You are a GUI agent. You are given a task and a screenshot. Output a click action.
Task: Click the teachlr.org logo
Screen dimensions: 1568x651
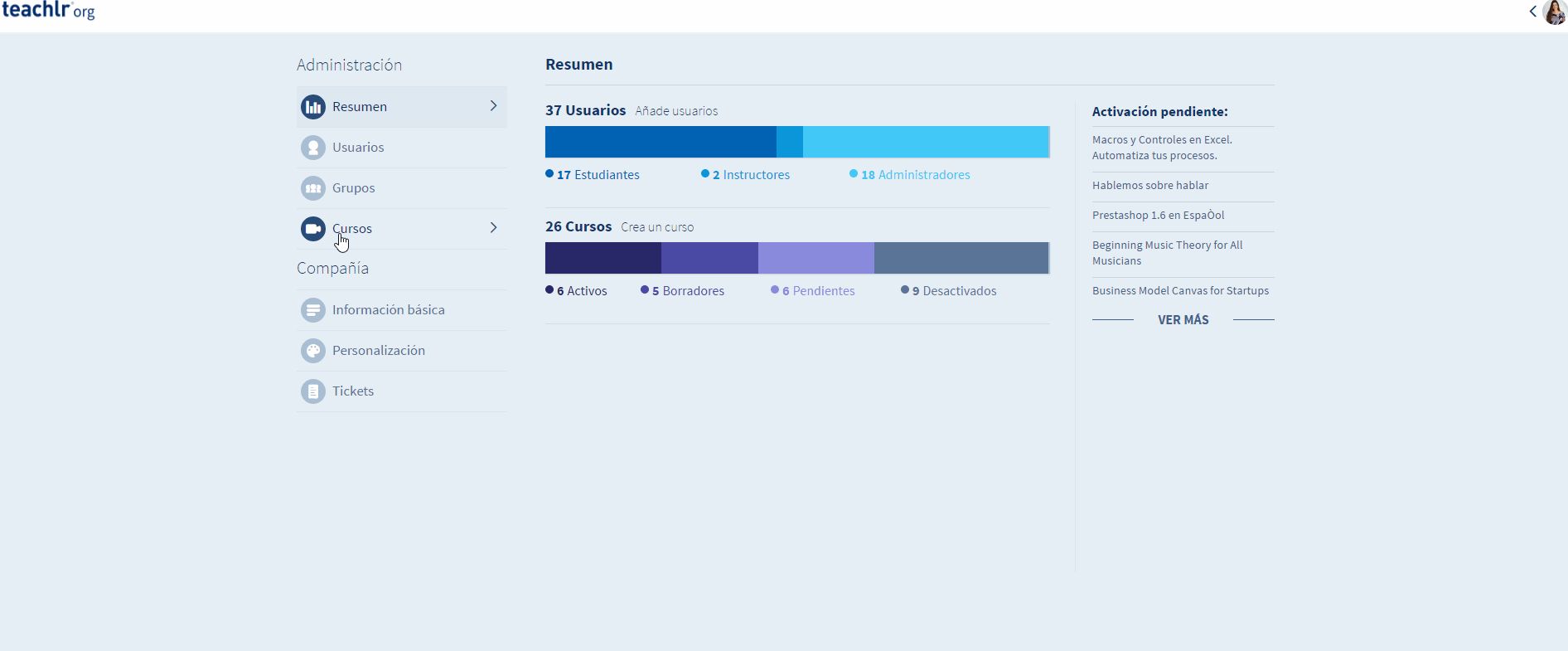[48, 11]
